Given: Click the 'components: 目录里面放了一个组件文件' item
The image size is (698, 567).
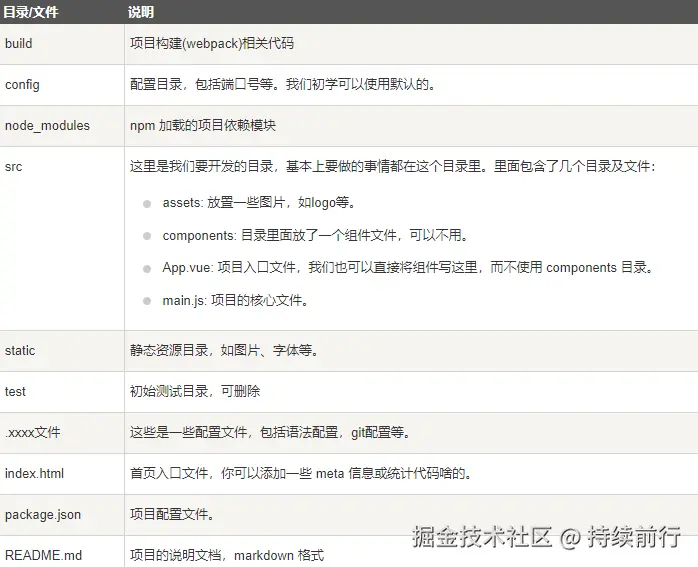Looking at the screenshot, I should (316, 235).
